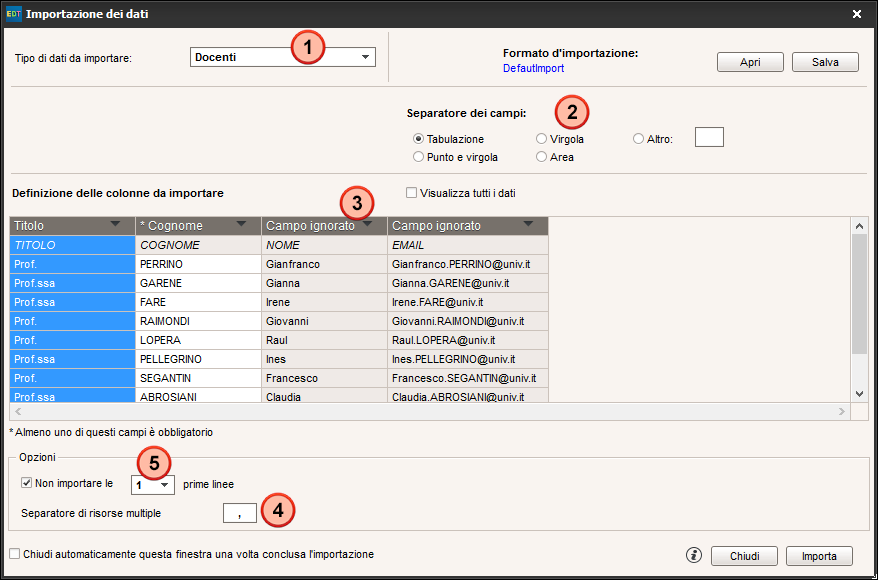The width and height of the screenshot is (878, 580).
Task: Select the PELLEGRINO surname cell
Action: pos(198,359)
